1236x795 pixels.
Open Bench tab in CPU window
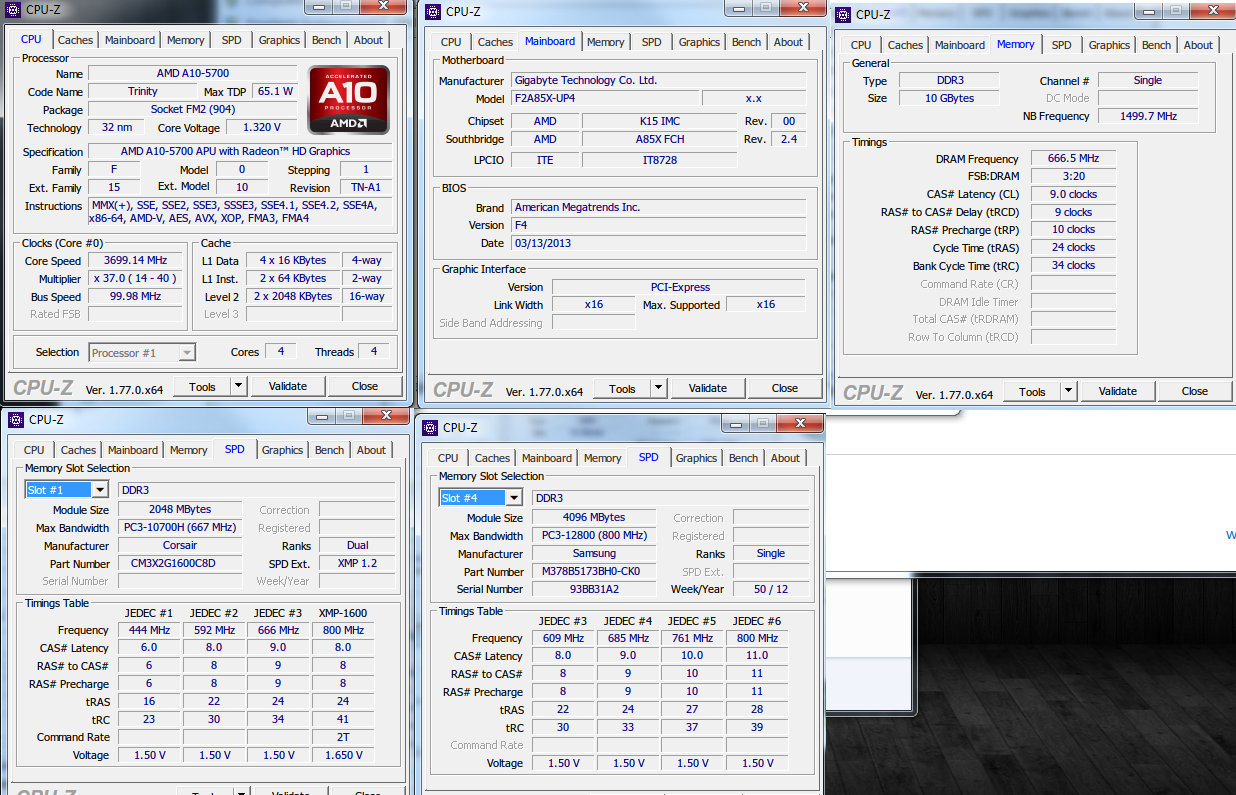tap(326, 40)
